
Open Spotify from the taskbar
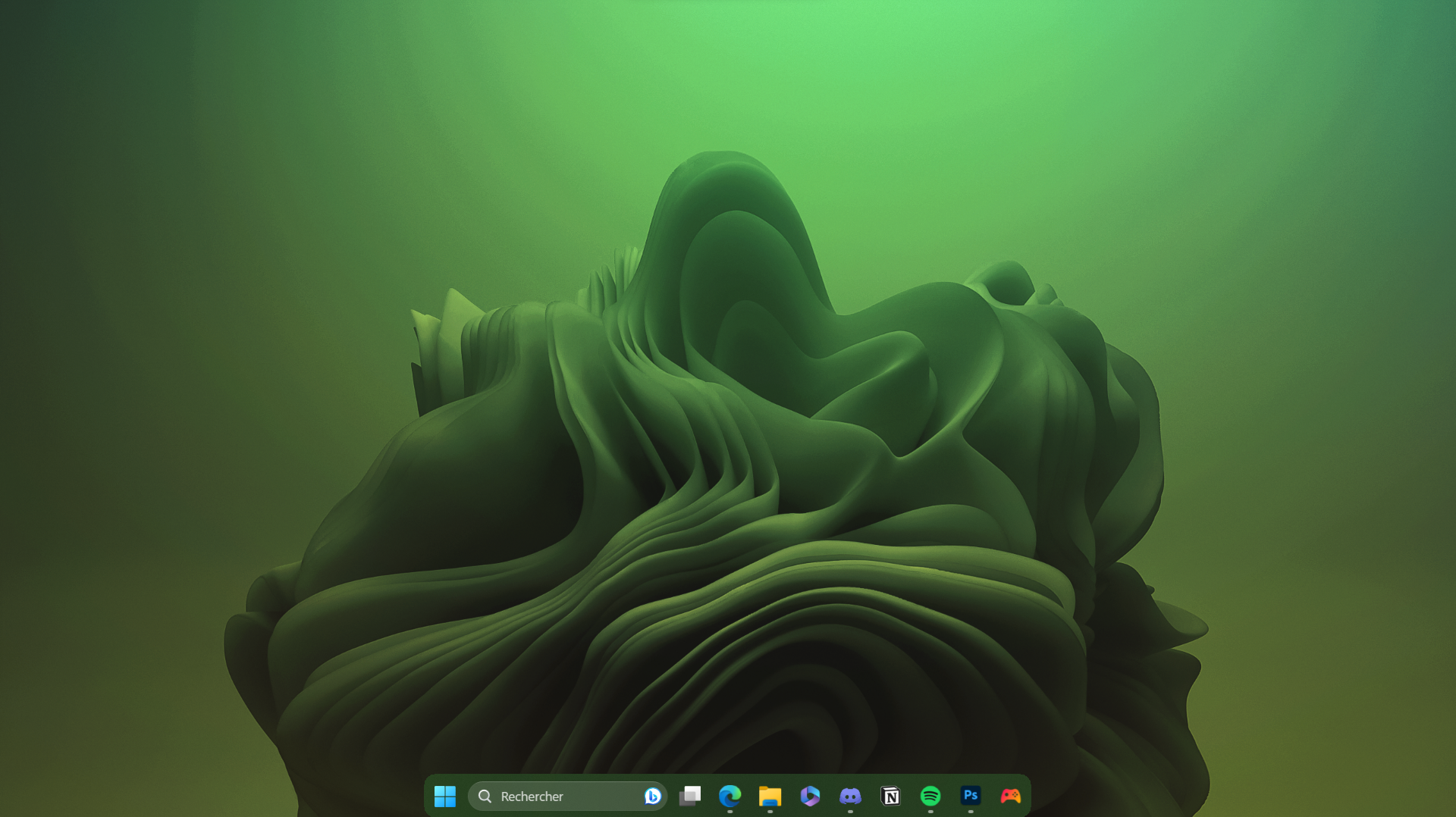click(x=930, y=796)
